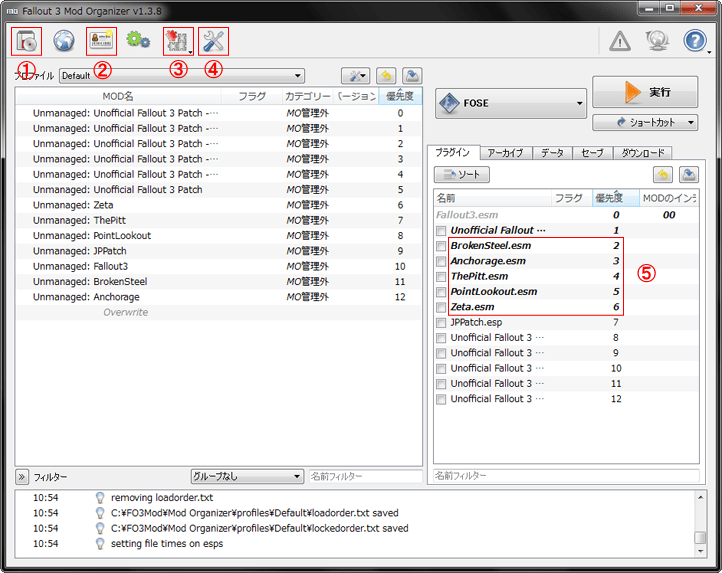Image resolution: width=722 pixels, height=573 pixels.
Task: Click the mod list tools wrench button
Action: click(x=355, y=76)
